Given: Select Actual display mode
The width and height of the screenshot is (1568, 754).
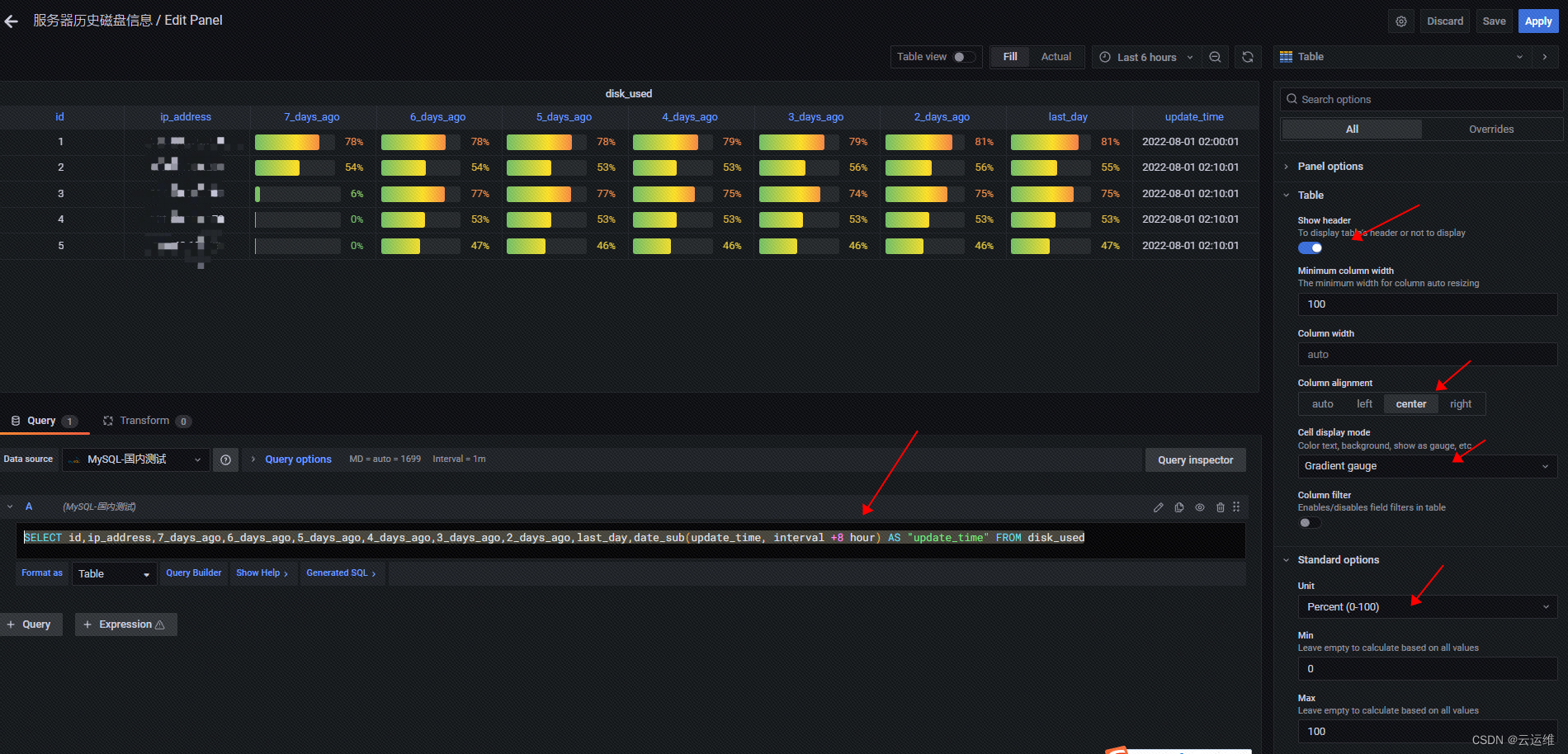Looking at the screenshot, I should (1056, 57).
